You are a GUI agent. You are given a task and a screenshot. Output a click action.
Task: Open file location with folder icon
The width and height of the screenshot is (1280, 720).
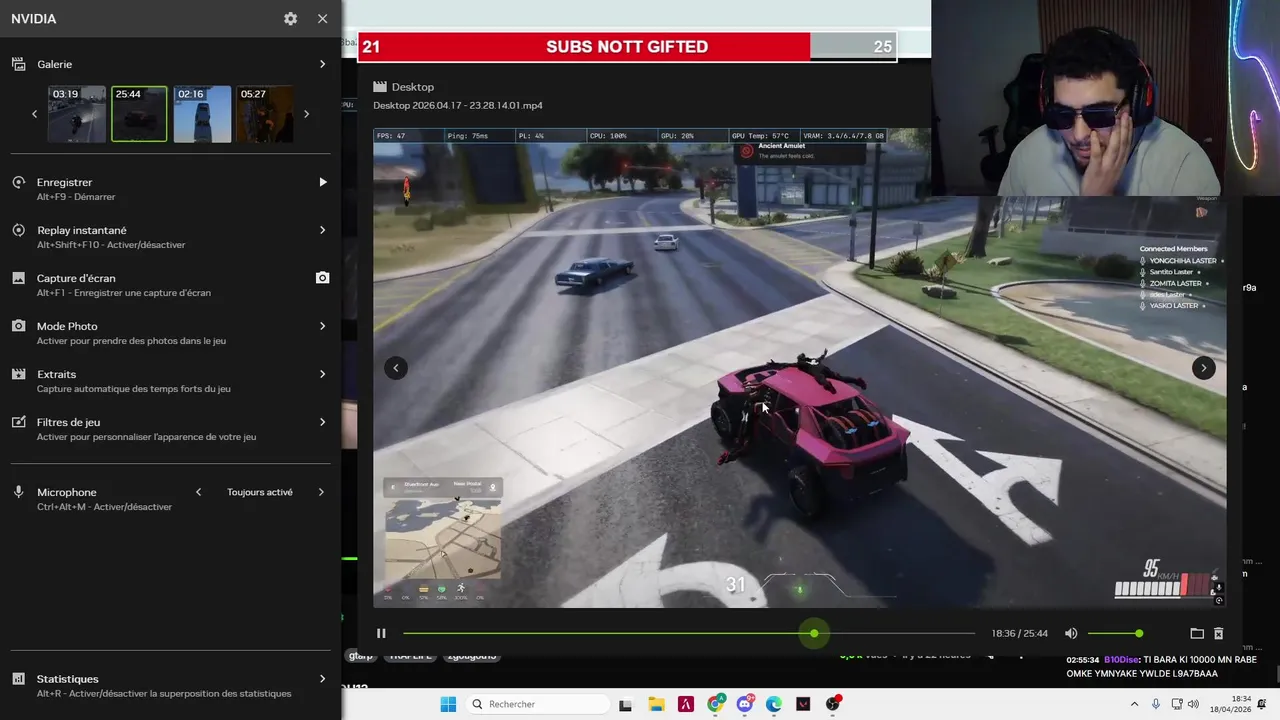coord(1197,633)
